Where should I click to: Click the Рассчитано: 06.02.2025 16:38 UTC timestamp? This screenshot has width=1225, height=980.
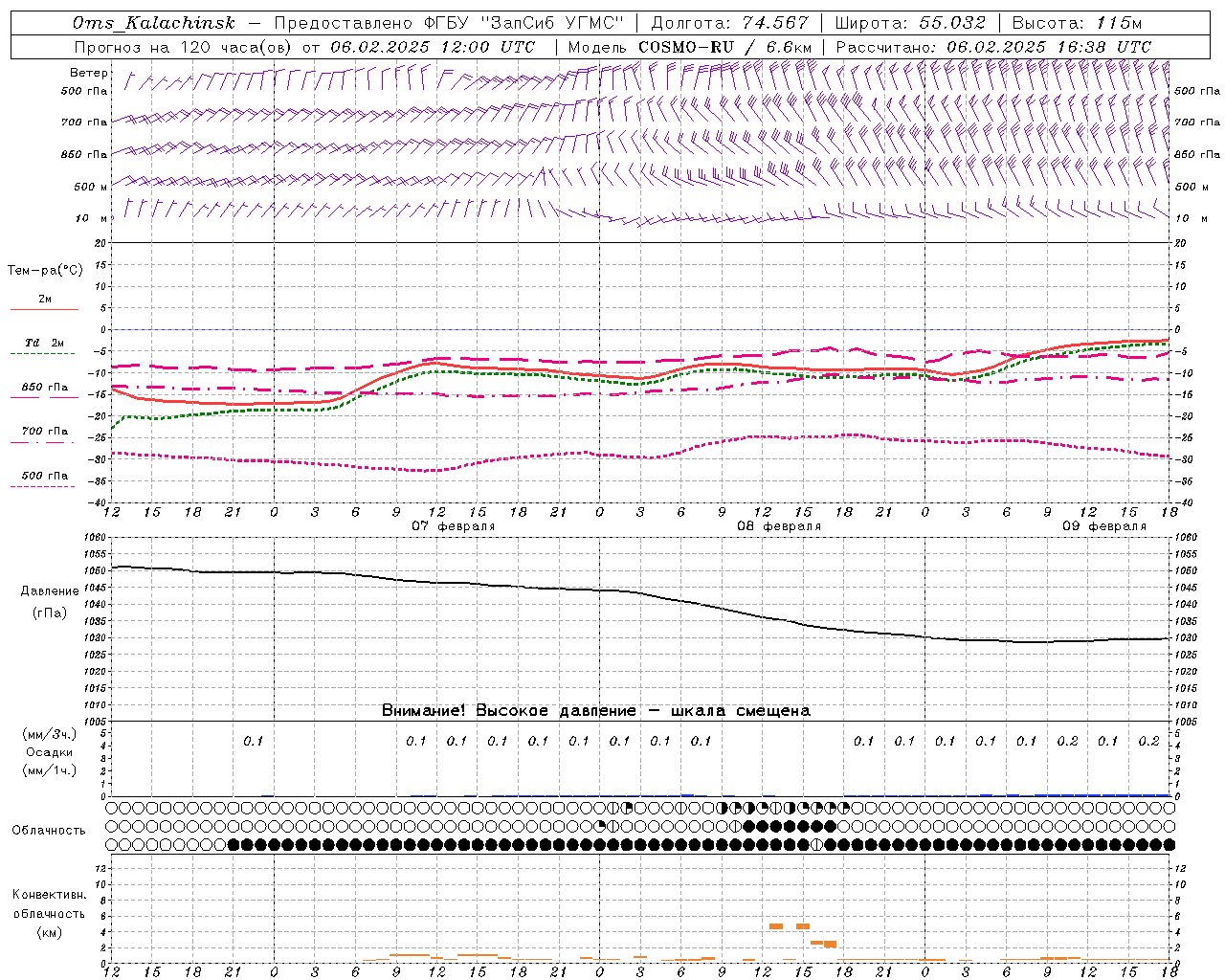[x=993, y=47]
